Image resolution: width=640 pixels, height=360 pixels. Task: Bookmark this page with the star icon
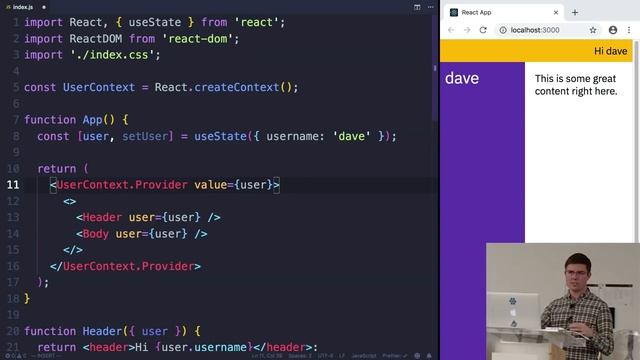click(x=593, y=30)
